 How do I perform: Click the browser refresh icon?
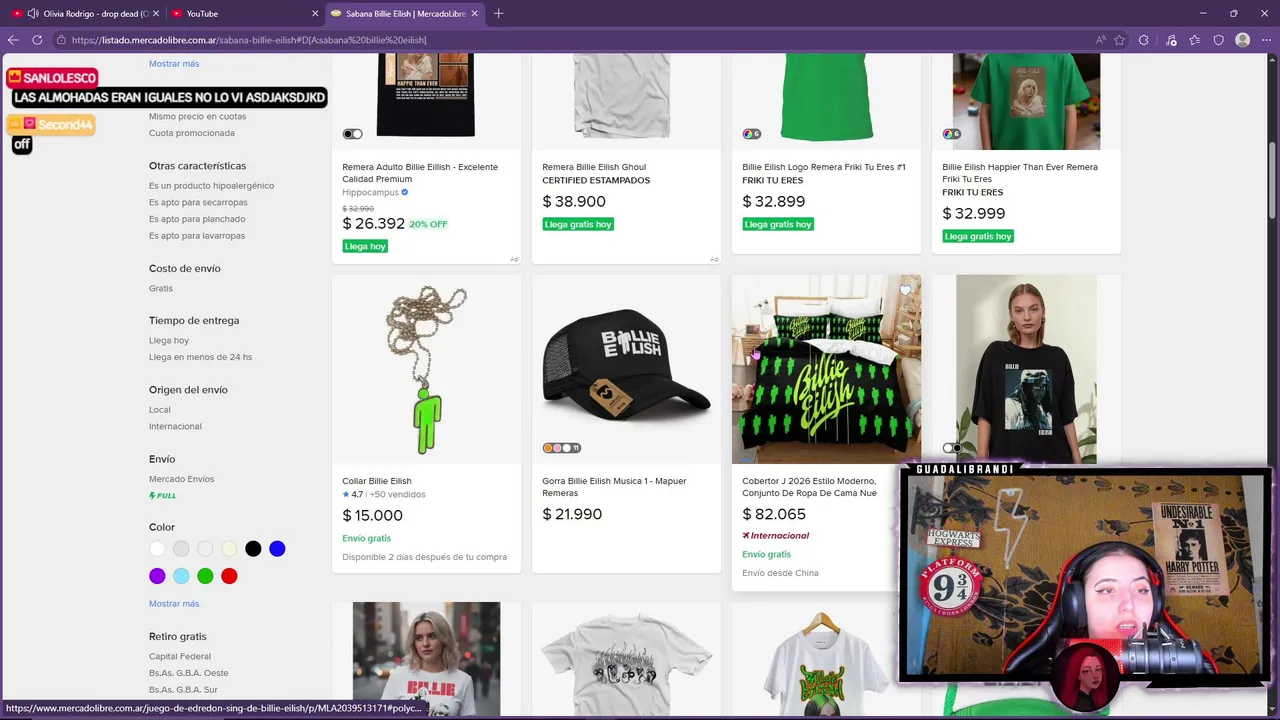coord(37,40)
